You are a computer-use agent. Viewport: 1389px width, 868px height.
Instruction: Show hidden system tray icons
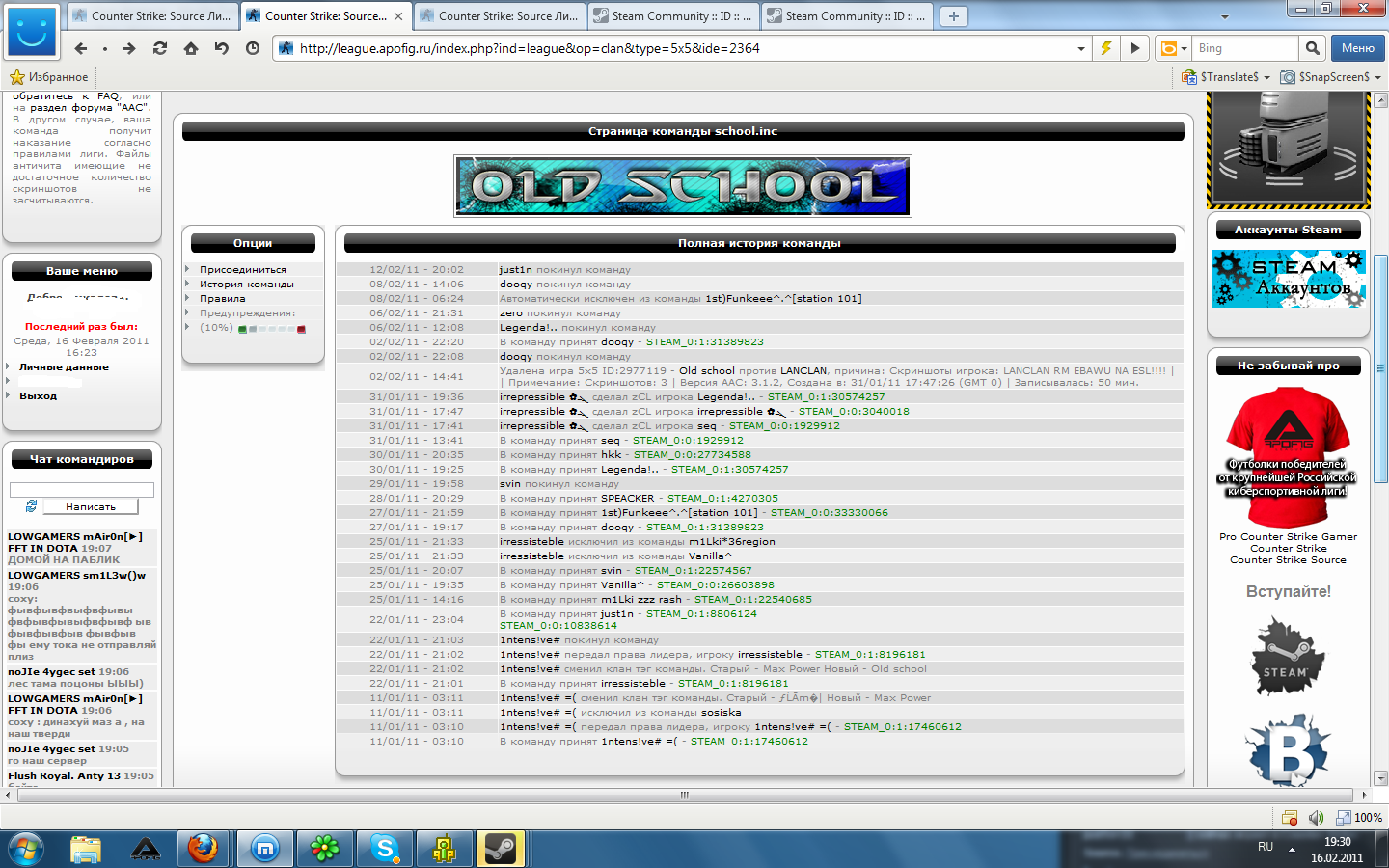click(1292, 850)
